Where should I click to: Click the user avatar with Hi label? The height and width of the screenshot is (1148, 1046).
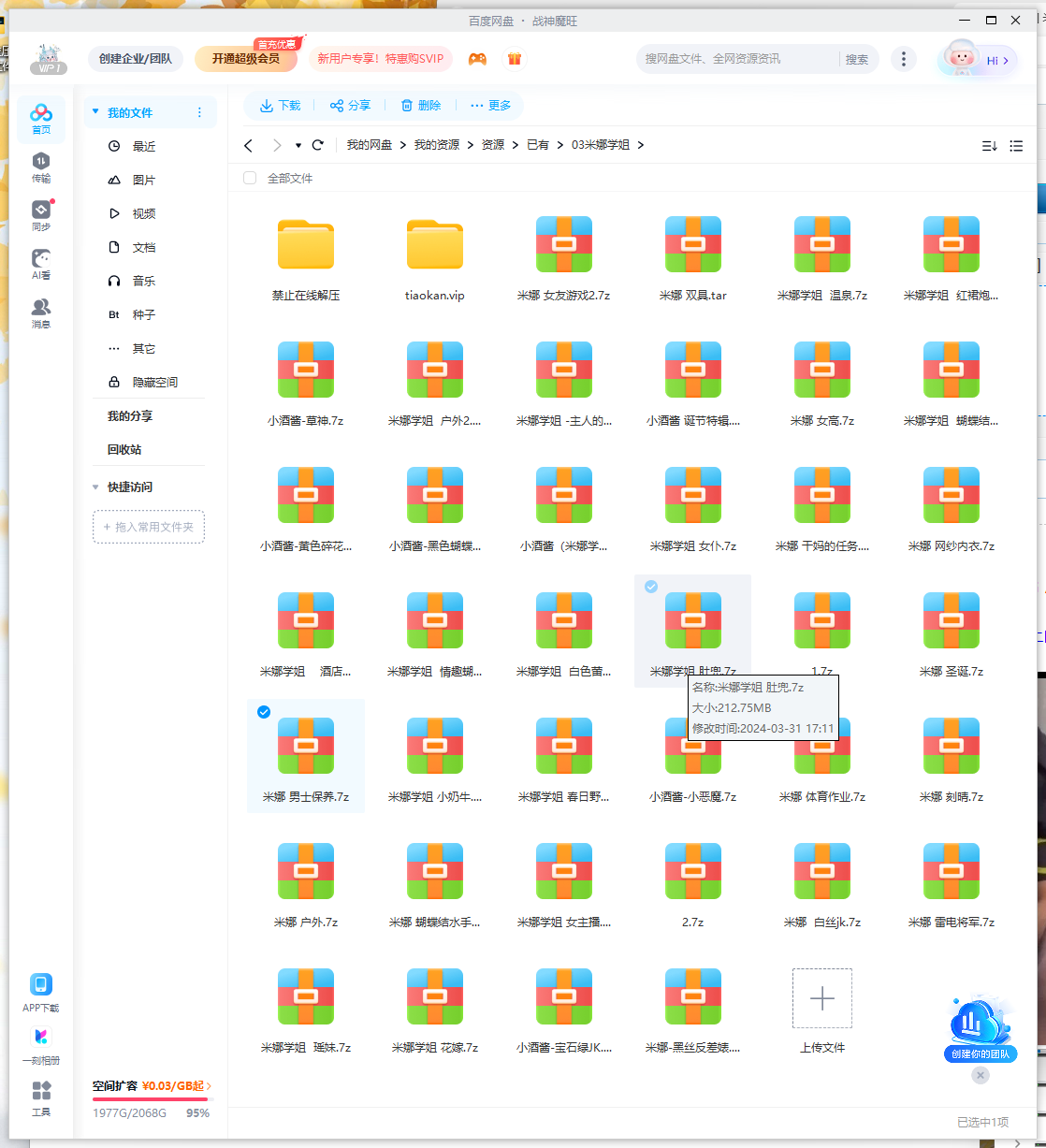(977, 60)
